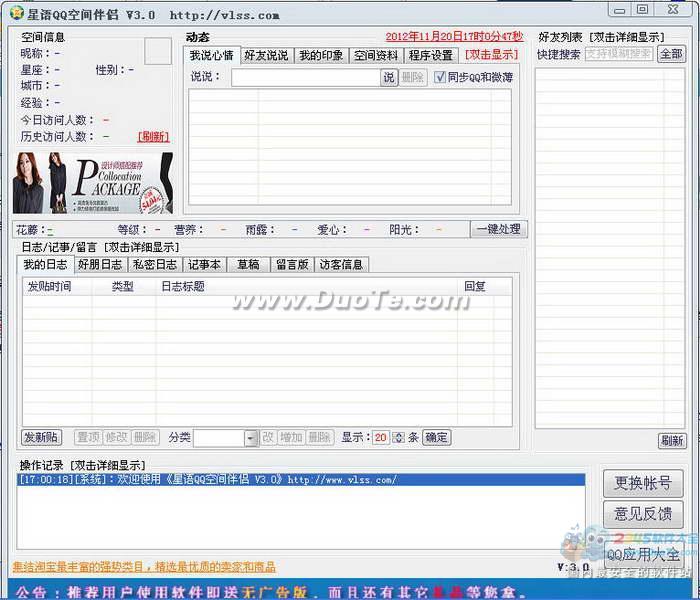Open the 留言版 tab
The height and width of the screenshot is (600, 700).
click(x=292, y=265)
